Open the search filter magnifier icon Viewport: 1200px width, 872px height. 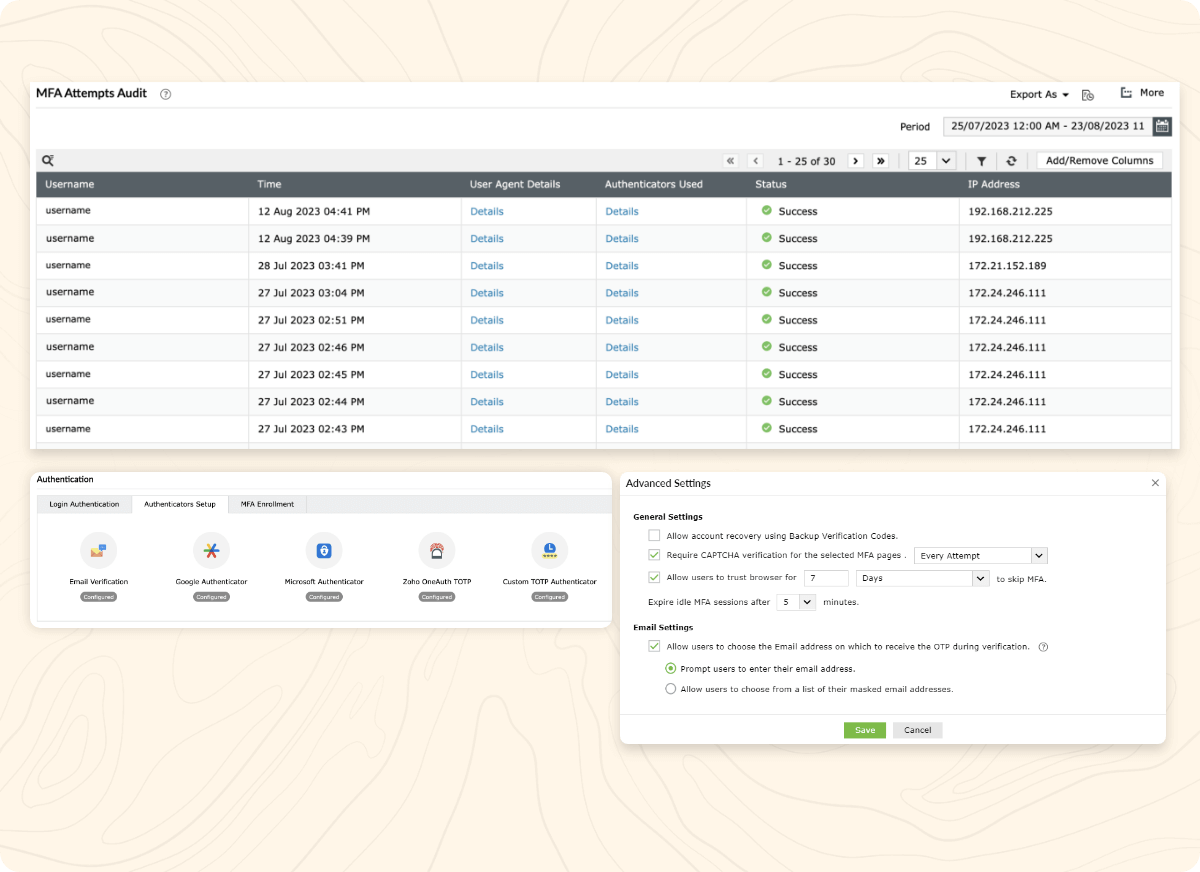(x=47, y=160)
